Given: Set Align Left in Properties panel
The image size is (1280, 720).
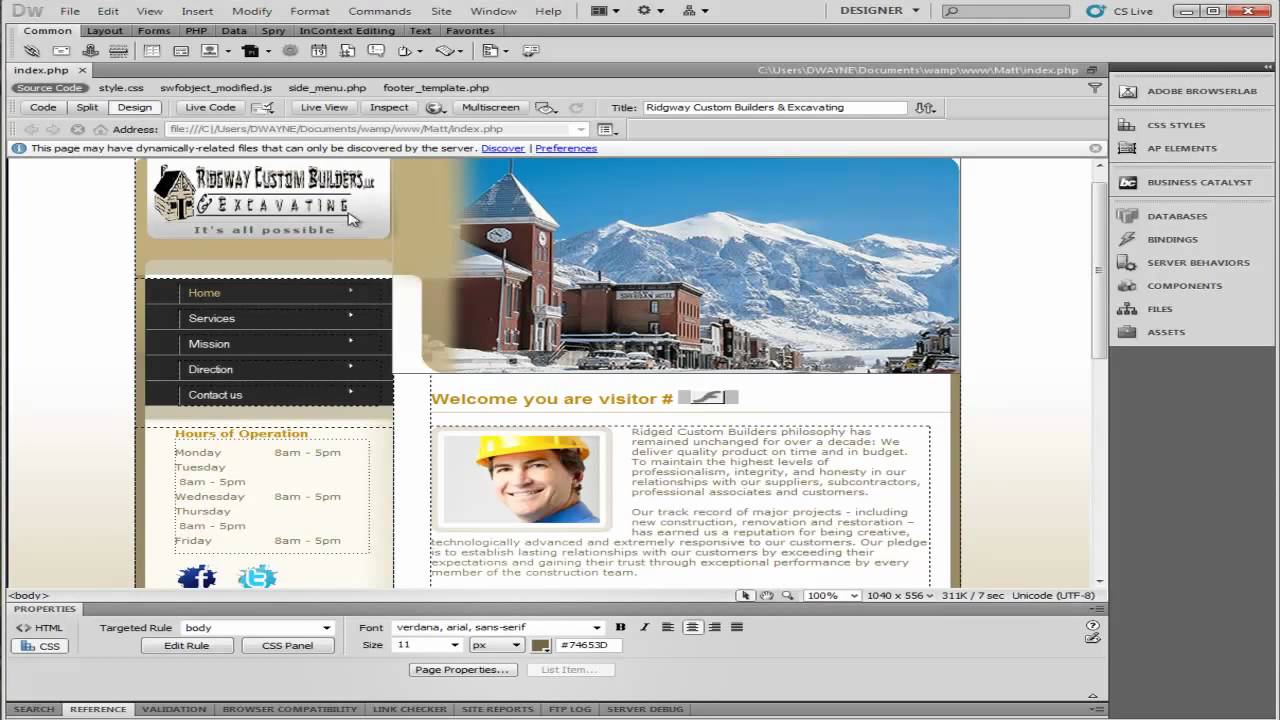Looking at the screenshot, I should pyautogui.click(x=668, y=627).
